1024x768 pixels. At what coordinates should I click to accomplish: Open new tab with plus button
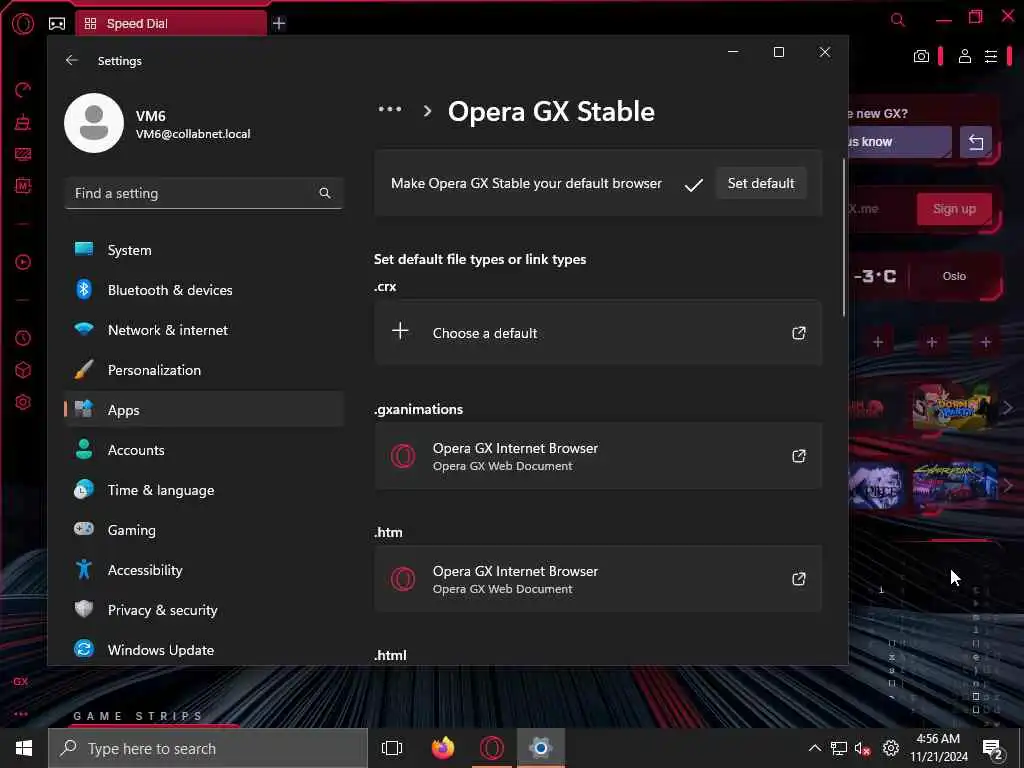pos(279,24)
